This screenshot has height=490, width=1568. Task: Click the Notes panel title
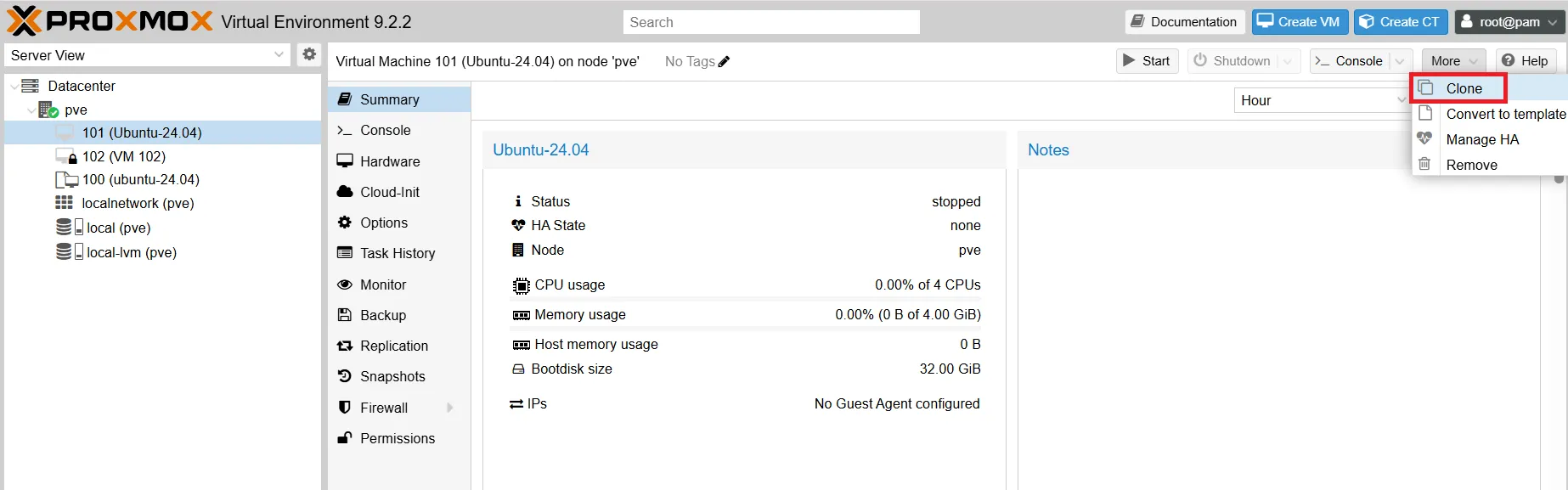tap(1048, 149)
